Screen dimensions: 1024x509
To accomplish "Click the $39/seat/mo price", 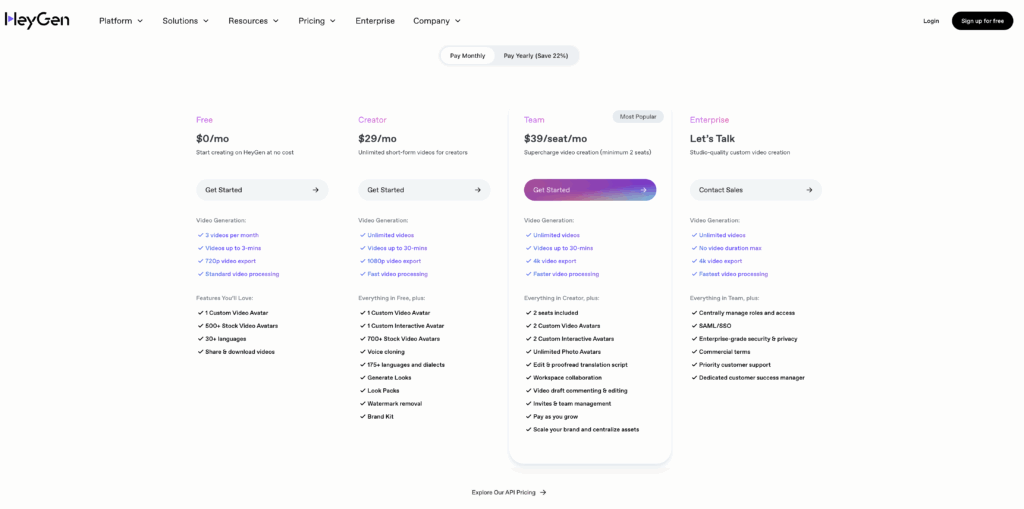I will (555, 139).
